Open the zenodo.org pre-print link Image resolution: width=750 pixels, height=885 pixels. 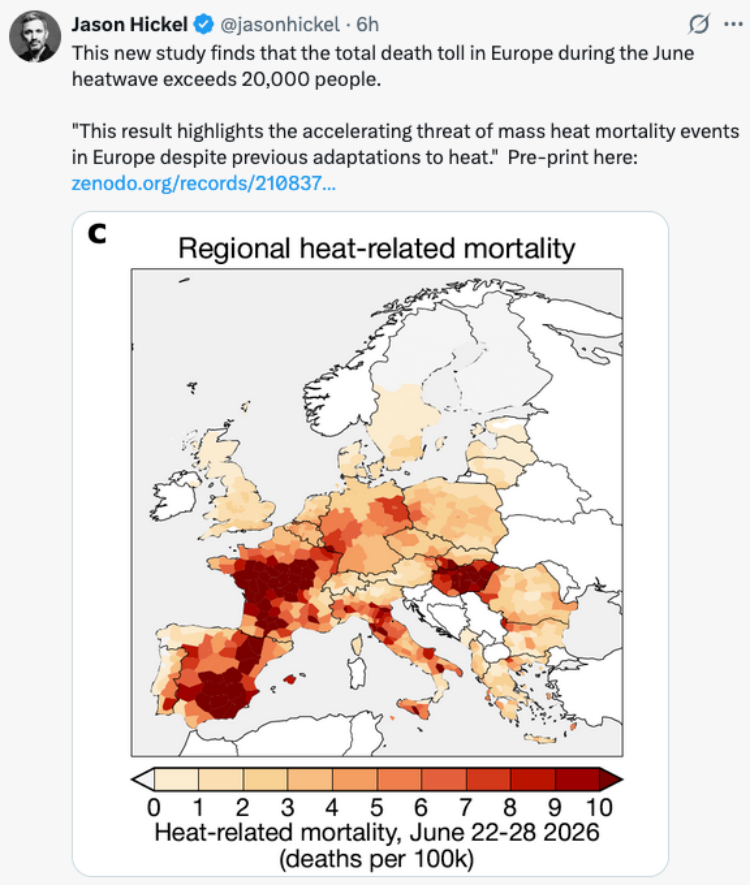click(x=204, y=183)
